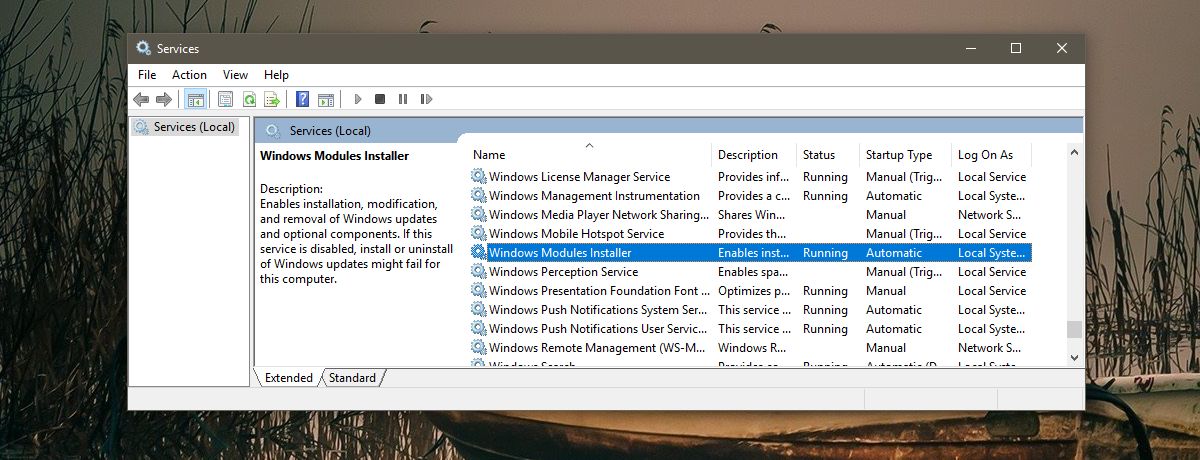Select Windows Push Notifications User Service
Viewport: 1200px width, 460px height.
click(749, 329)
